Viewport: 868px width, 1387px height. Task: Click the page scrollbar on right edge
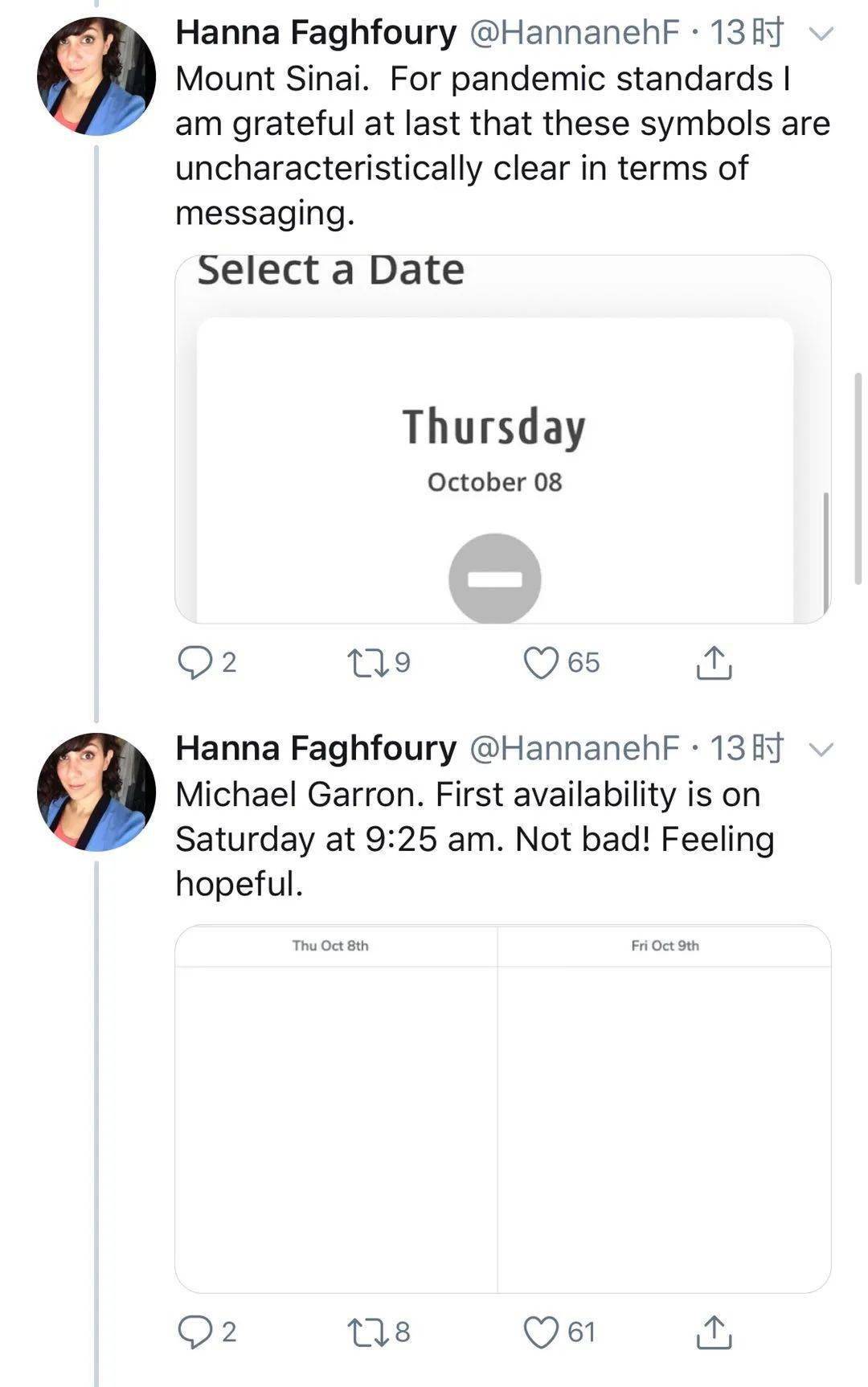coord(858,478)
